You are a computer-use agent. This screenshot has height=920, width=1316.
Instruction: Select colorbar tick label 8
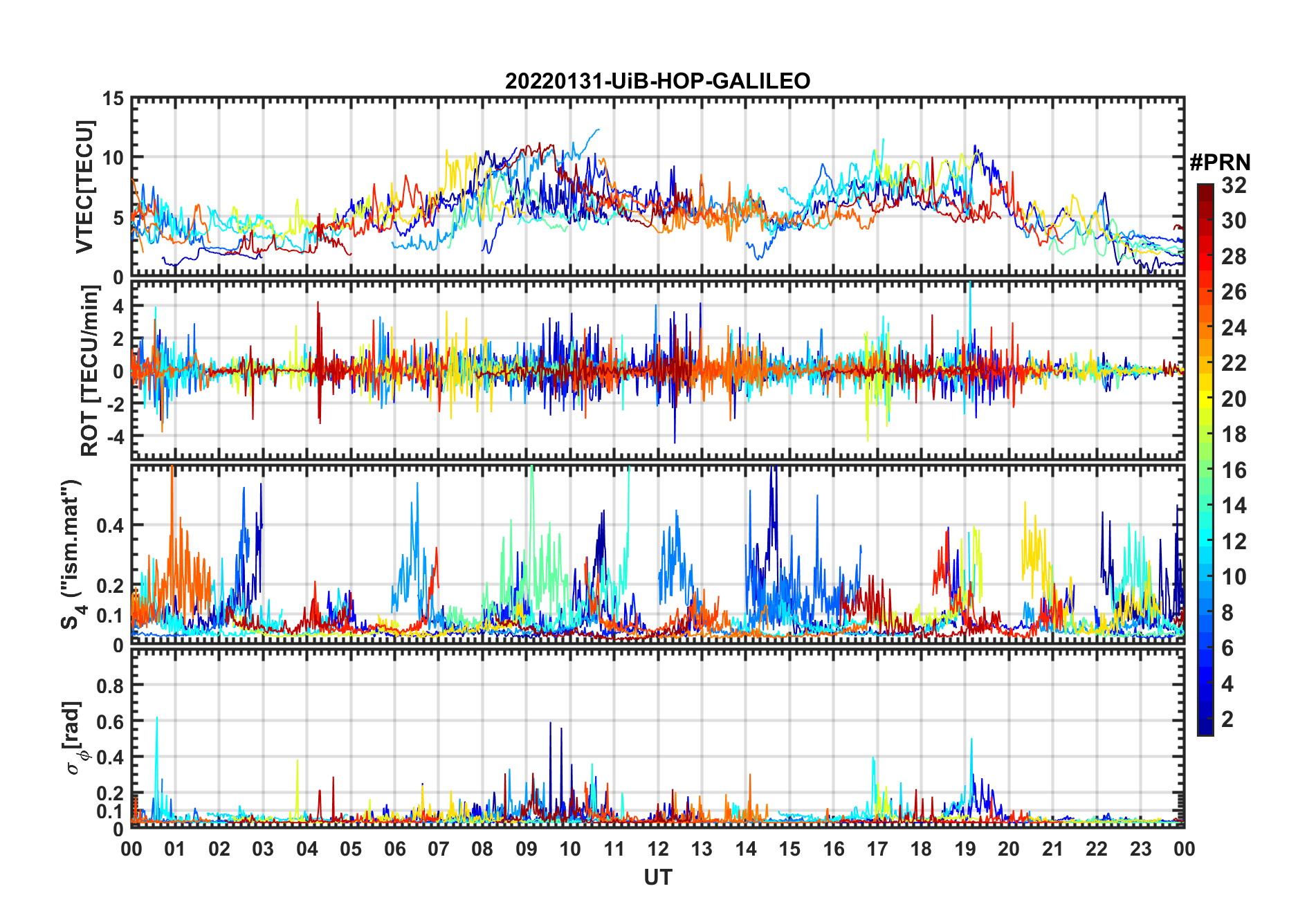(x=1227, y=613)
